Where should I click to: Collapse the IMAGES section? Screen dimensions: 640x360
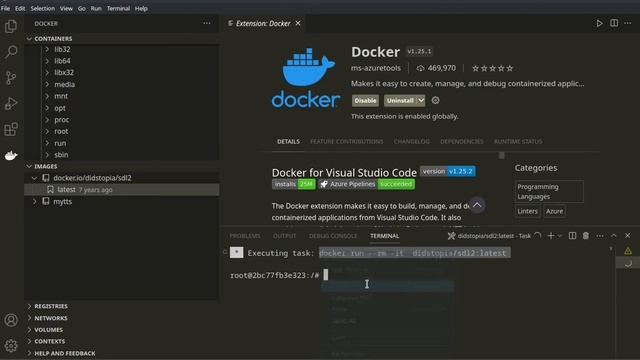29,167
